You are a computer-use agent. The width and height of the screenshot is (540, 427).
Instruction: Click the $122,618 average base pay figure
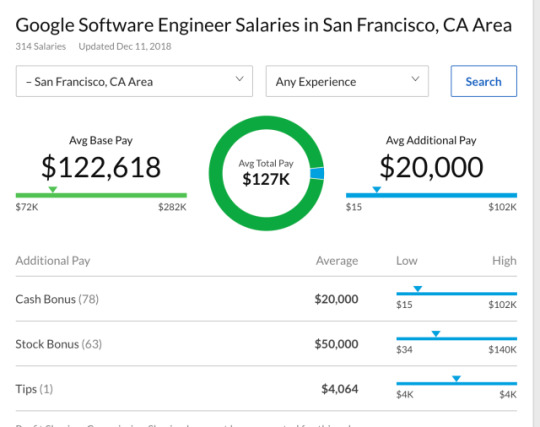click(x=101, y=167)
